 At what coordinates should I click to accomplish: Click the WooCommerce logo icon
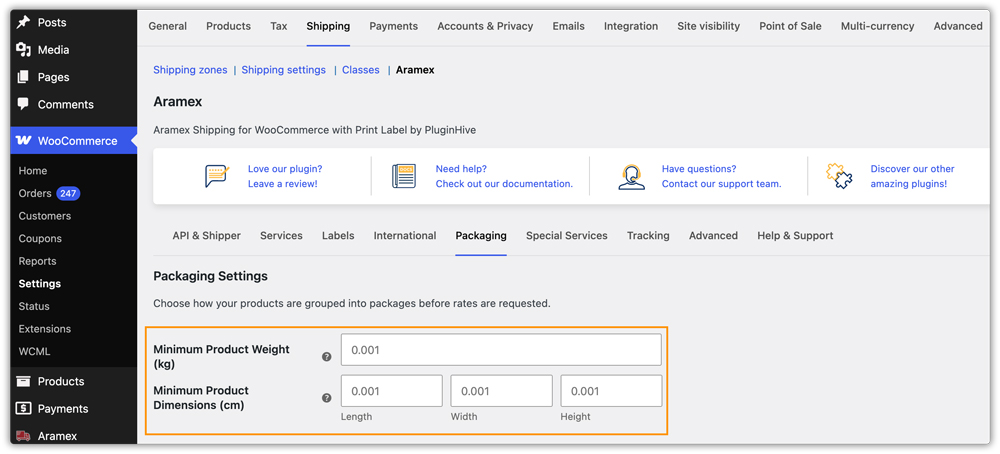tap(24, 141)
